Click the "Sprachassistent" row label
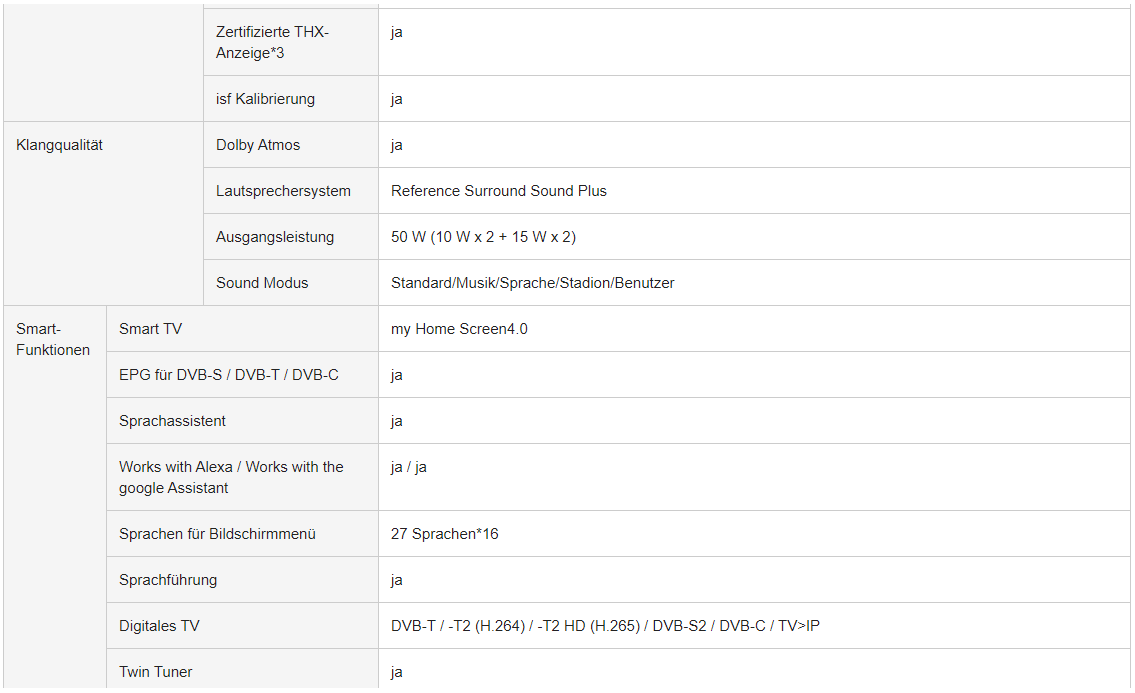Screen dimensions: 1135x693 click(x=172, y=421)
